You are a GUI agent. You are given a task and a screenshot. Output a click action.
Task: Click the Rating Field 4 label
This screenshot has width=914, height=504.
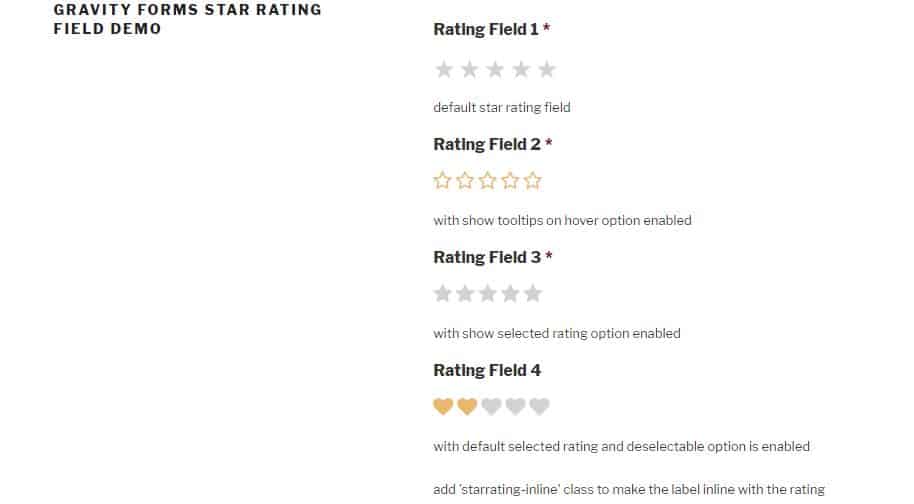487,370
